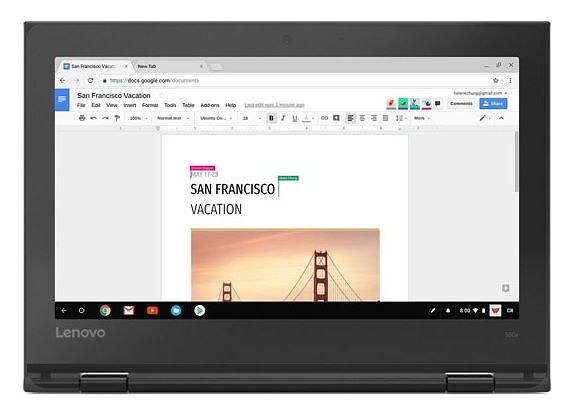Toggle bold formatting
The width and height of the screenshot is (571, 415).
pos(271,118)
